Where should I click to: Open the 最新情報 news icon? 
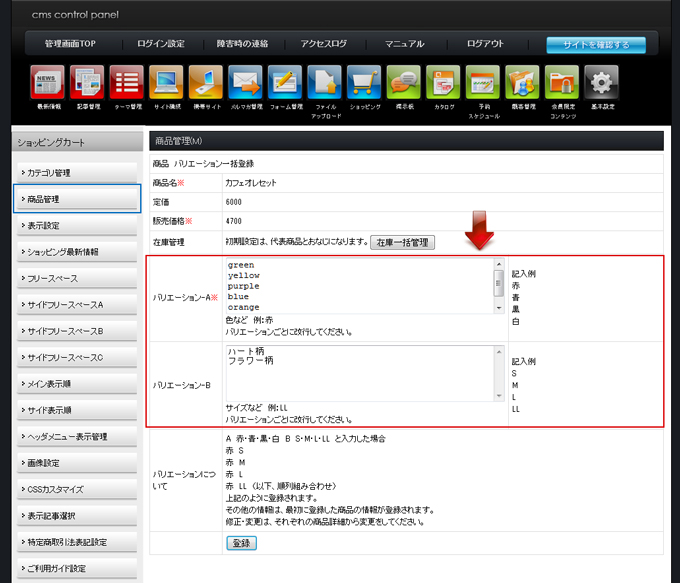[47, 83]
